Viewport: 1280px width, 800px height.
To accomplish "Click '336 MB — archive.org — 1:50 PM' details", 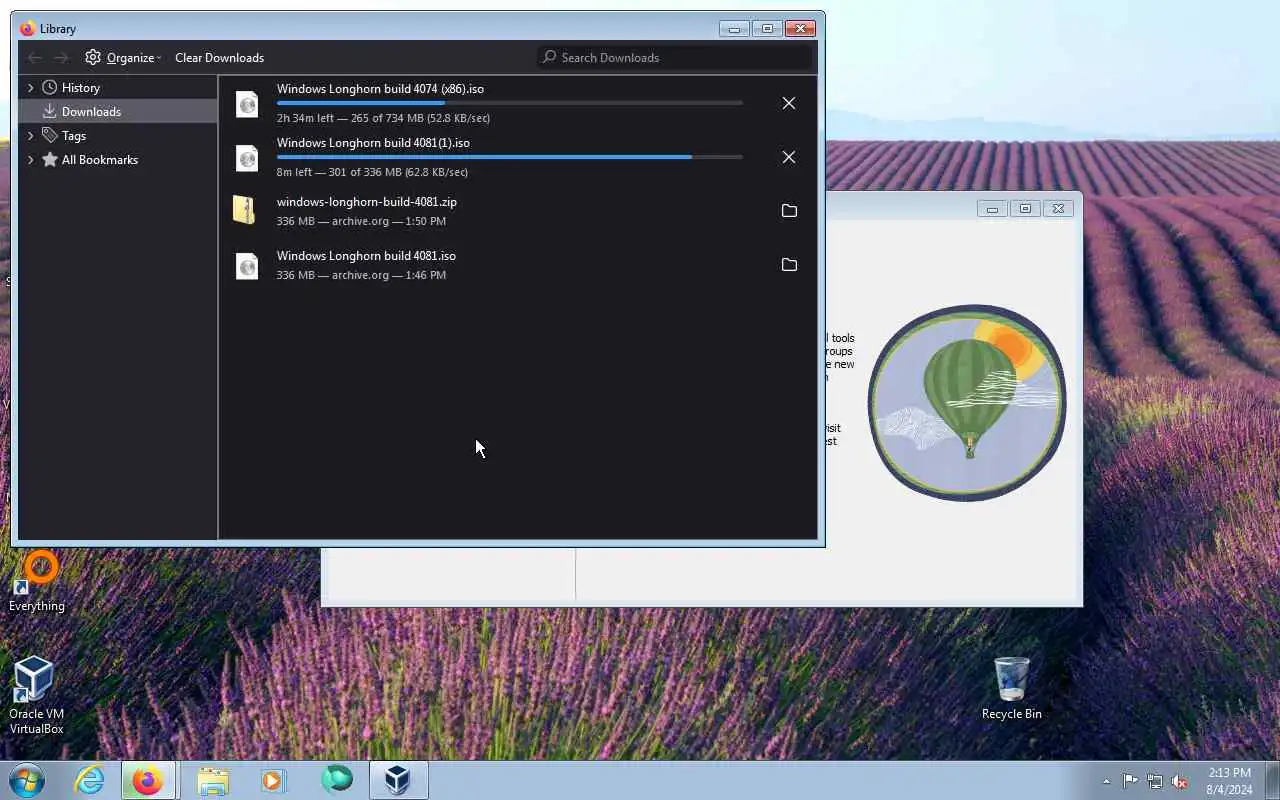I will (x=361, y=221).
